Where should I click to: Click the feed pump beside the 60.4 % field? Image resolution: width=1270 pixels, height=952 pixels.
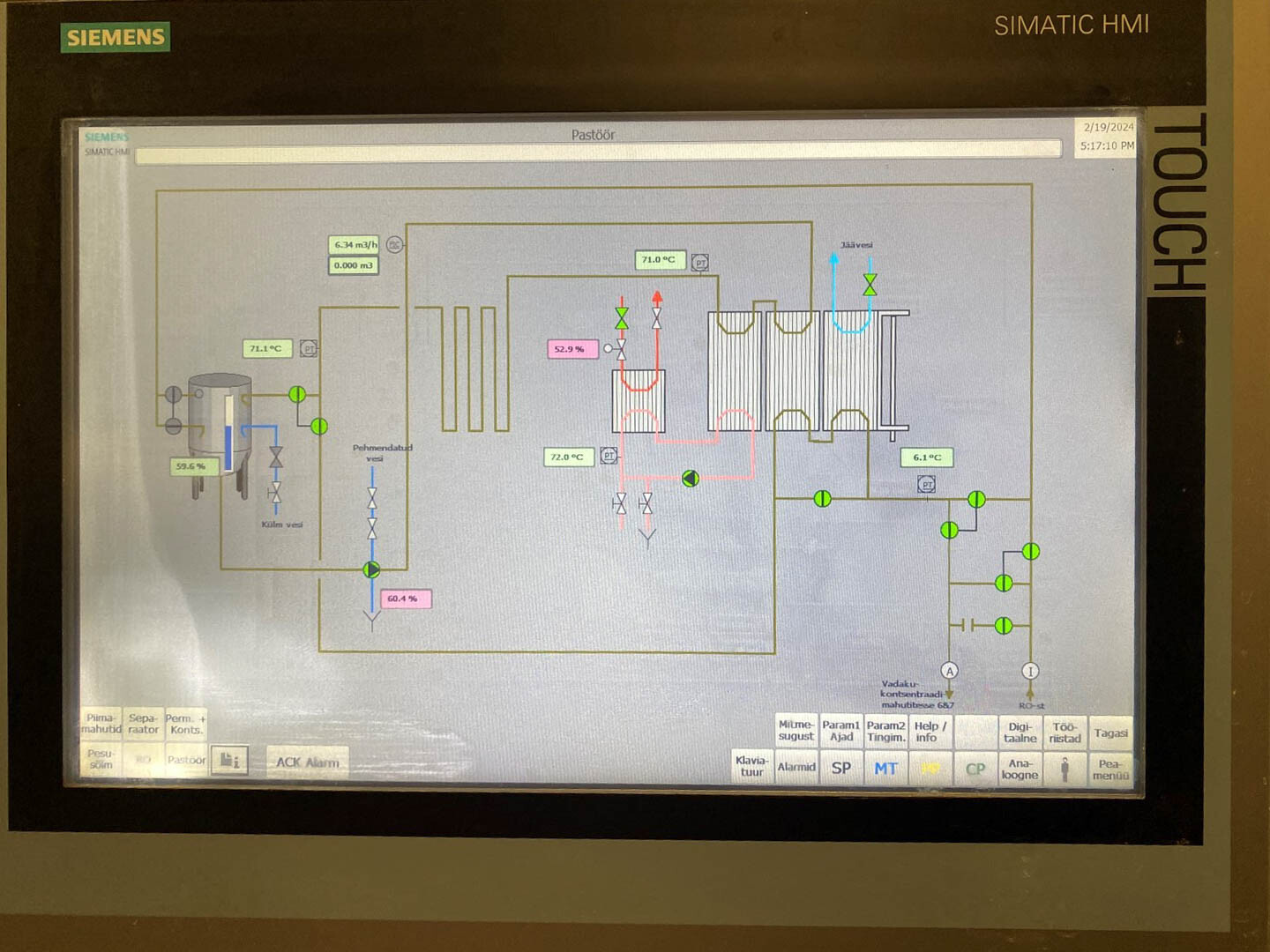(371, 569)
